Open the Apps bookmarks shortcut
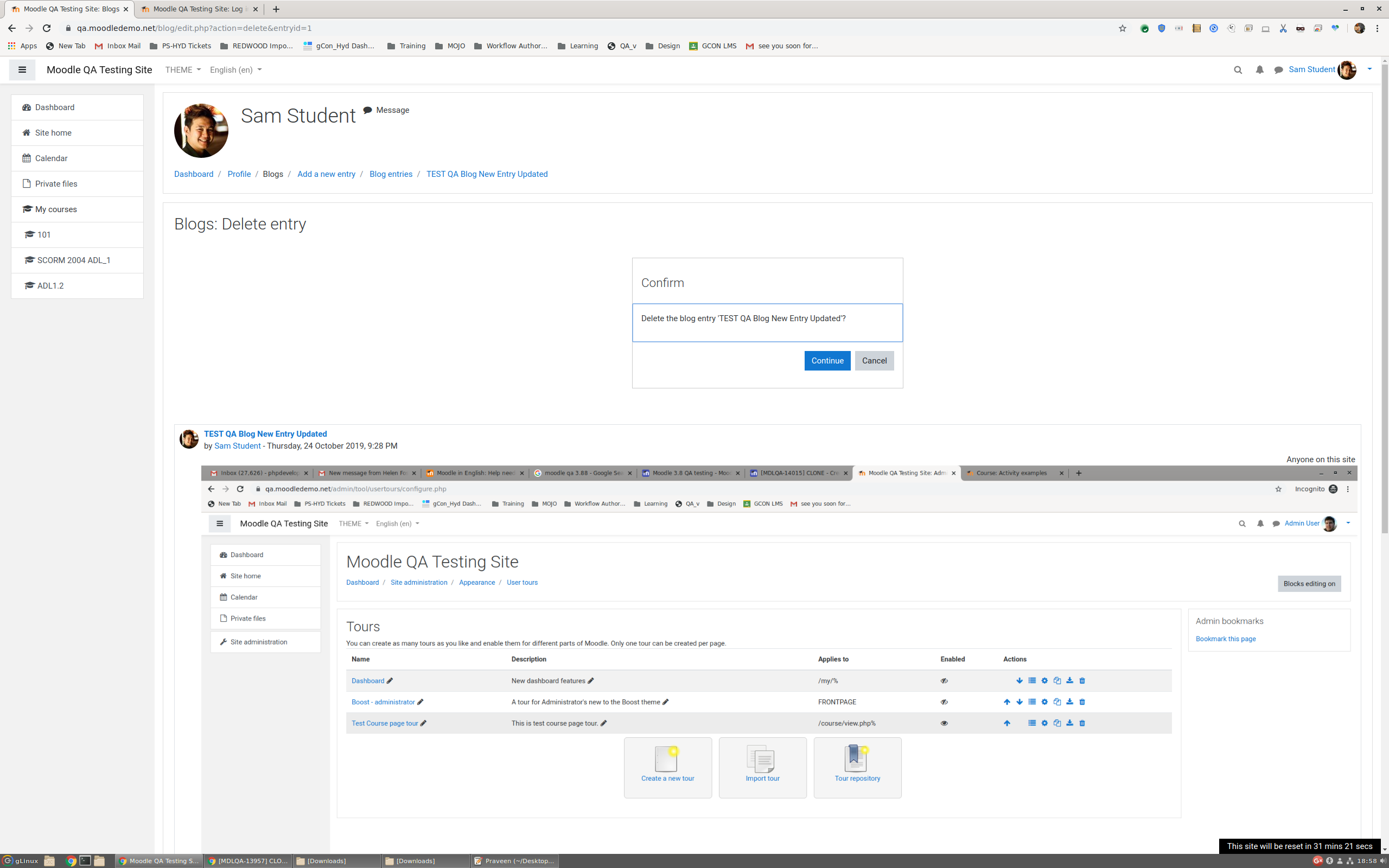The image size is (1389, 868). tap(22, 46)
